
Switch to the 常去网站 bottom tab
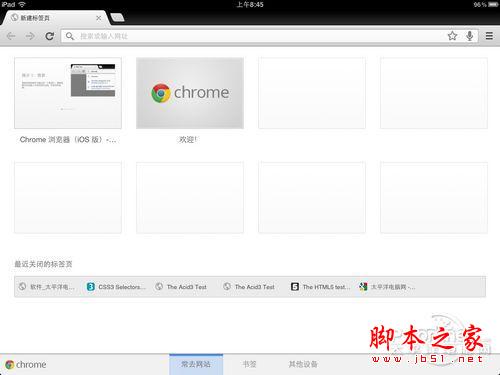[196, 364]
